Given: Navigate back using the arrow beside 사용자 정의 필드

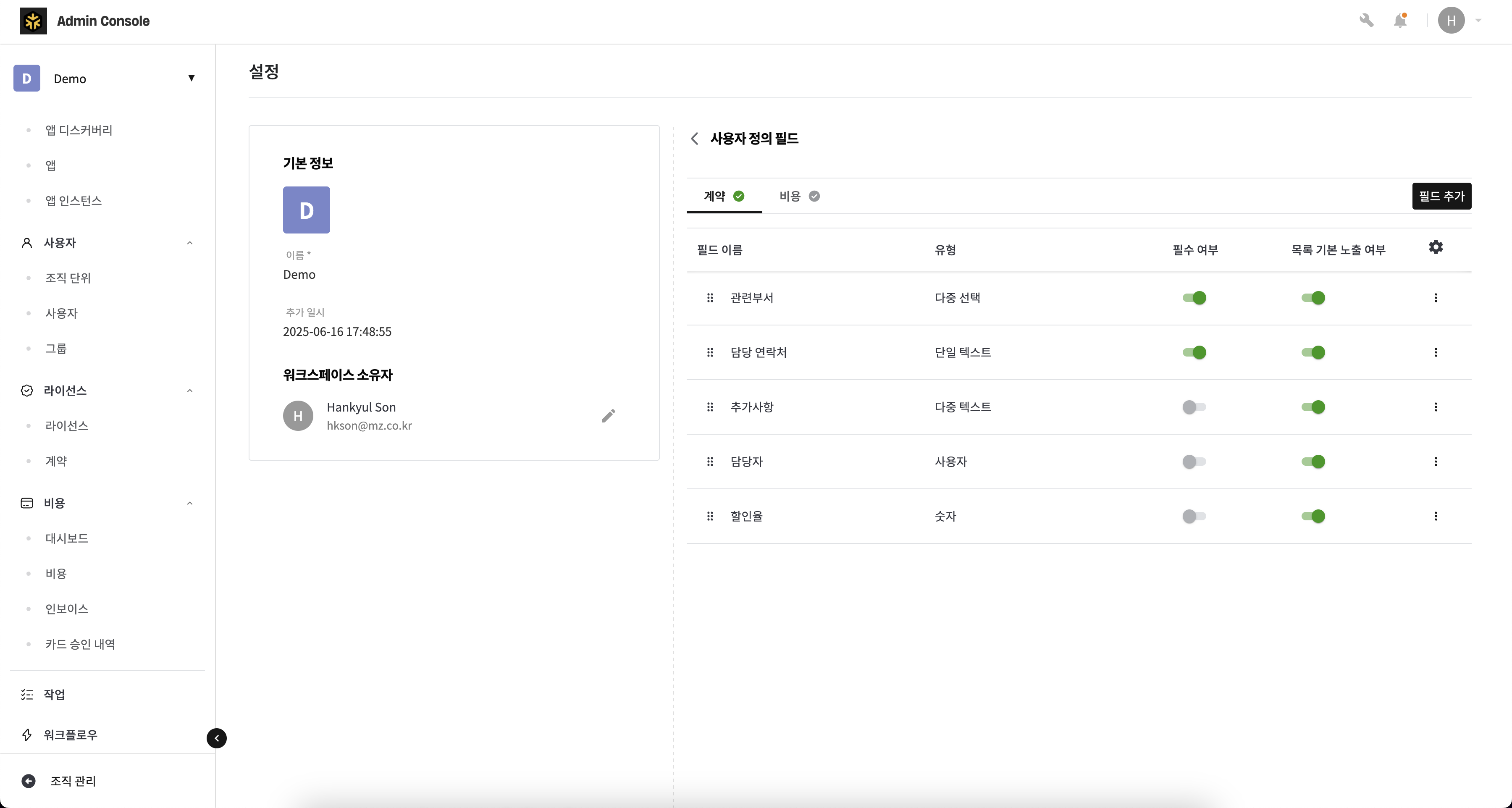Looking at the screenshot, I should (694, 139).
